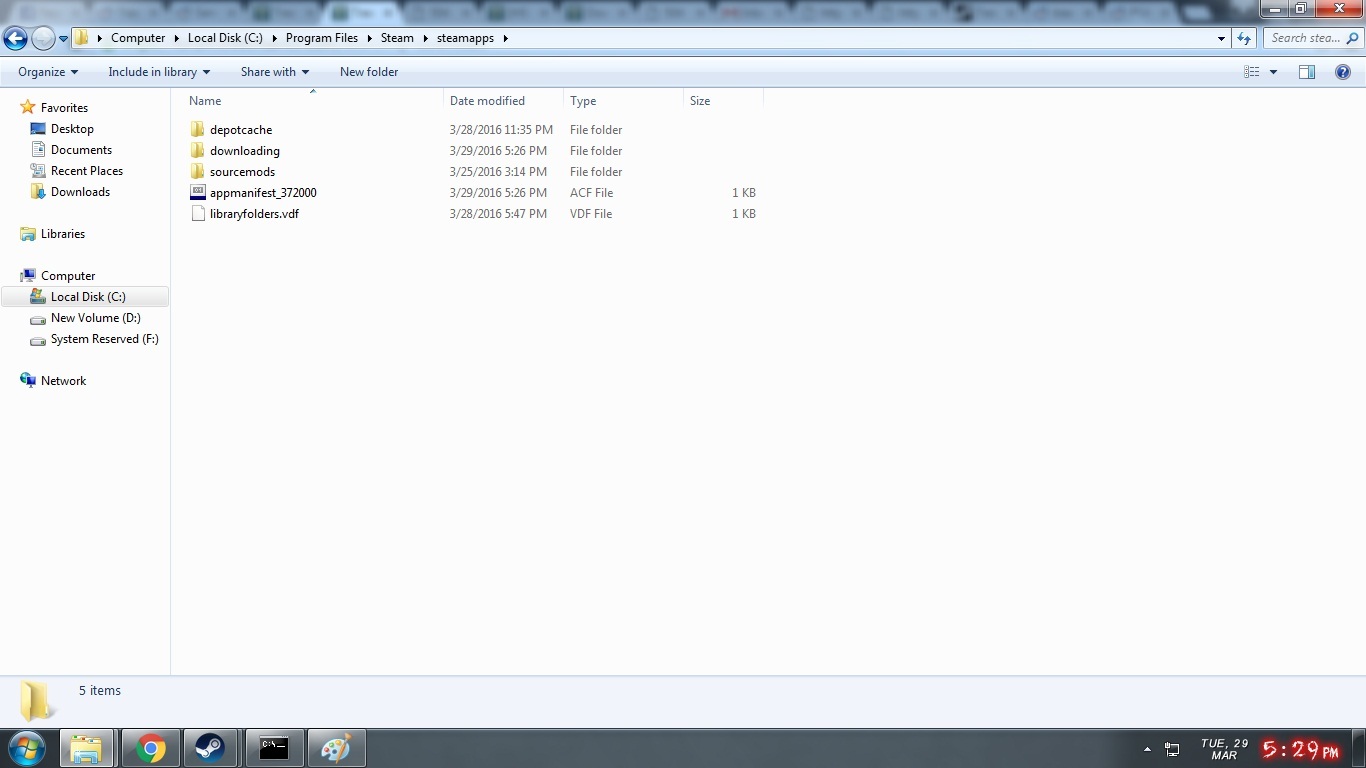
Task: Select the appmanifest_372000 file
Action: [263, 193]
